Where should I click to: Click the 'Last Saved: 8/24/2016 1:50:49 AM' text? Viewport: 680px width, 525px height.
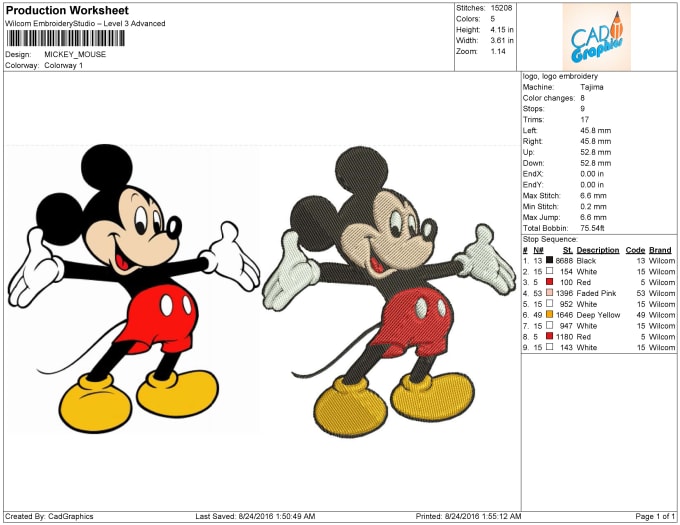[255, 516]
